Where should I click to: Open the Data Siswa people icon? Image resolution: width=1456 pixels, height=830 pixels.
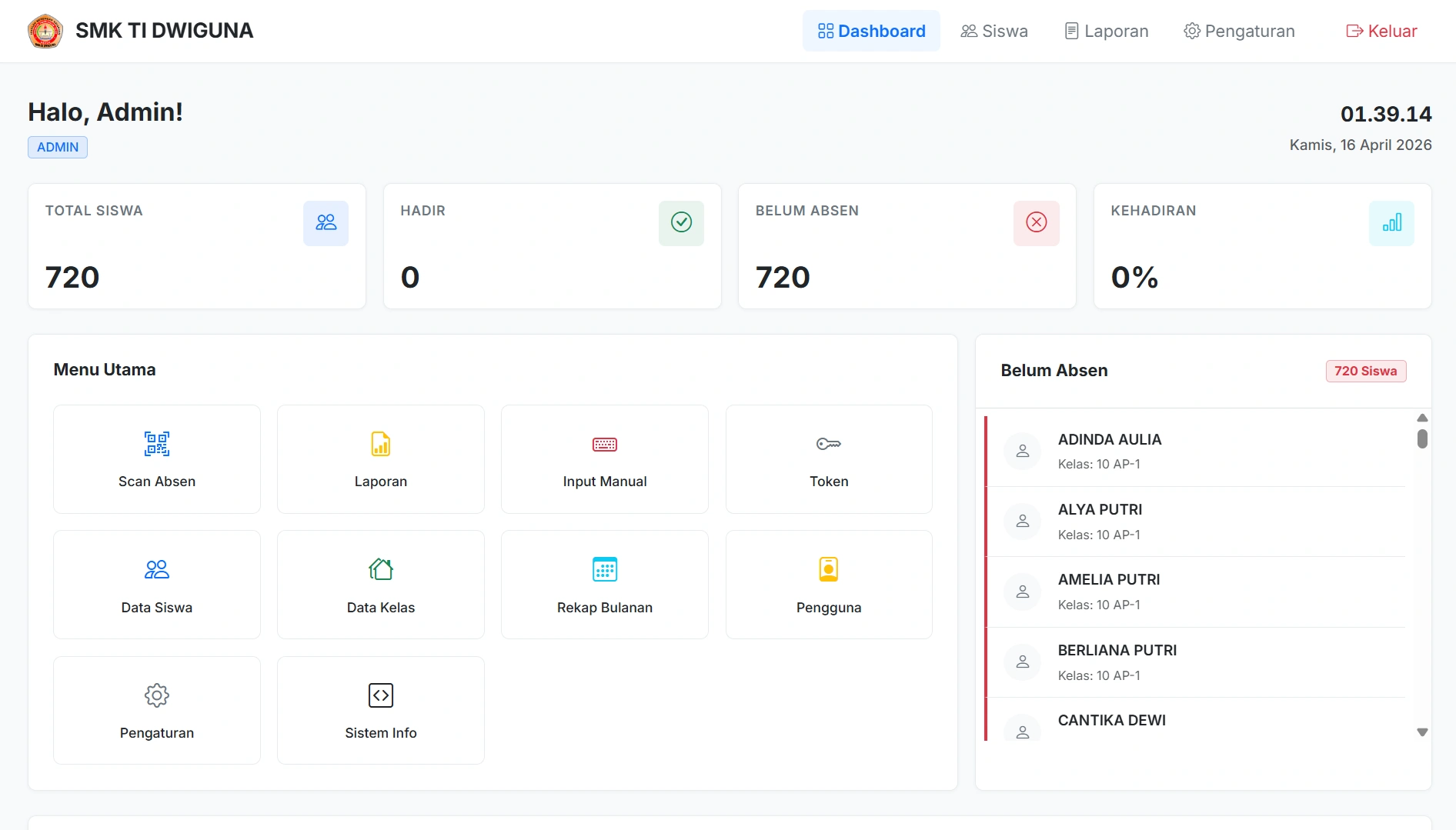157,569
